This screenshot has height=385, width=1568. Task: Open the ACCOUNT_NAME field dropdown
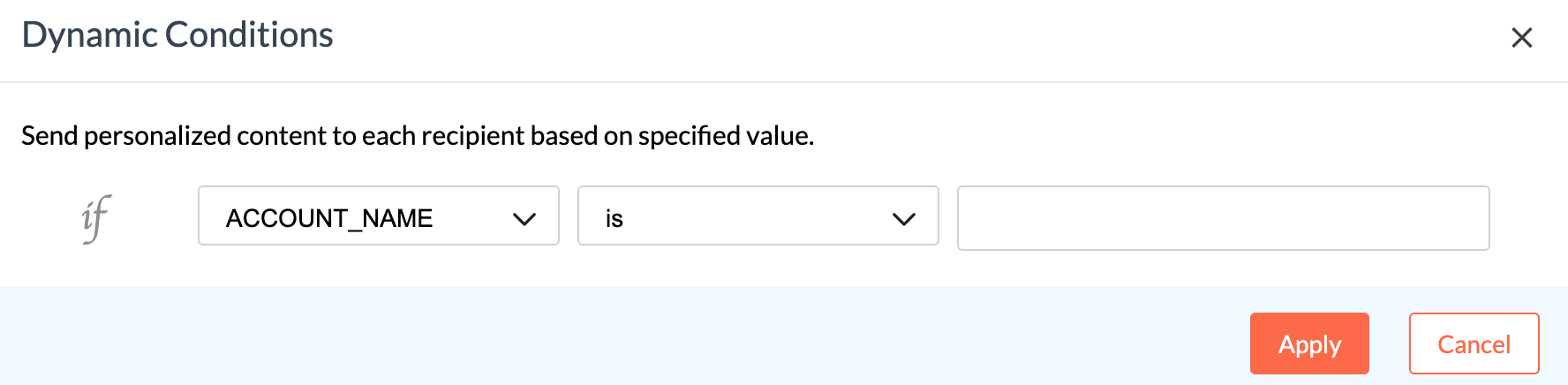coord(378,215)
